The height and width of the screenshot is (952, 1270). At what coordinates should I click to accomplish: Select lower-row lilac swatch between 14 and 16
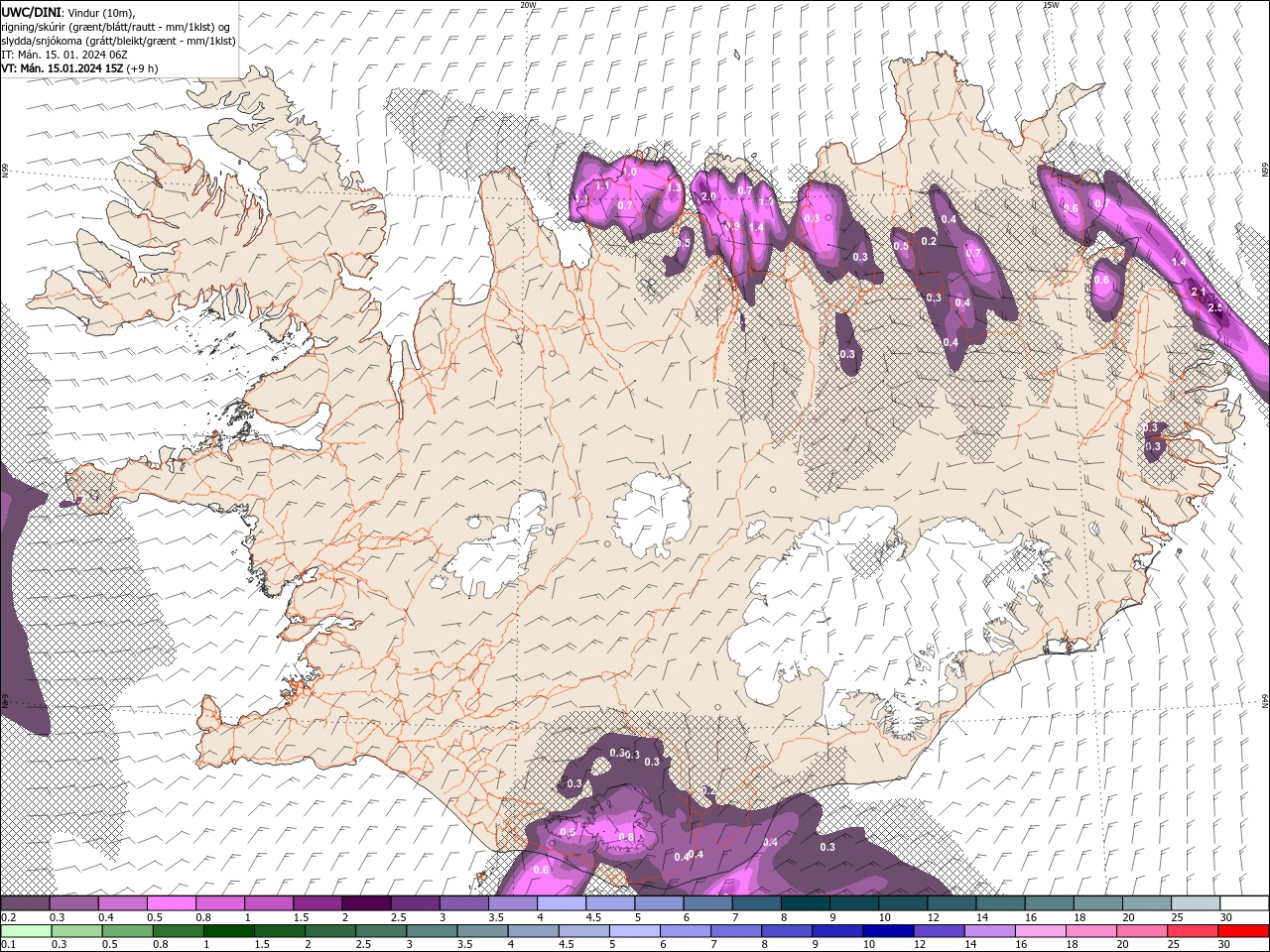click(x=989, y=931)
